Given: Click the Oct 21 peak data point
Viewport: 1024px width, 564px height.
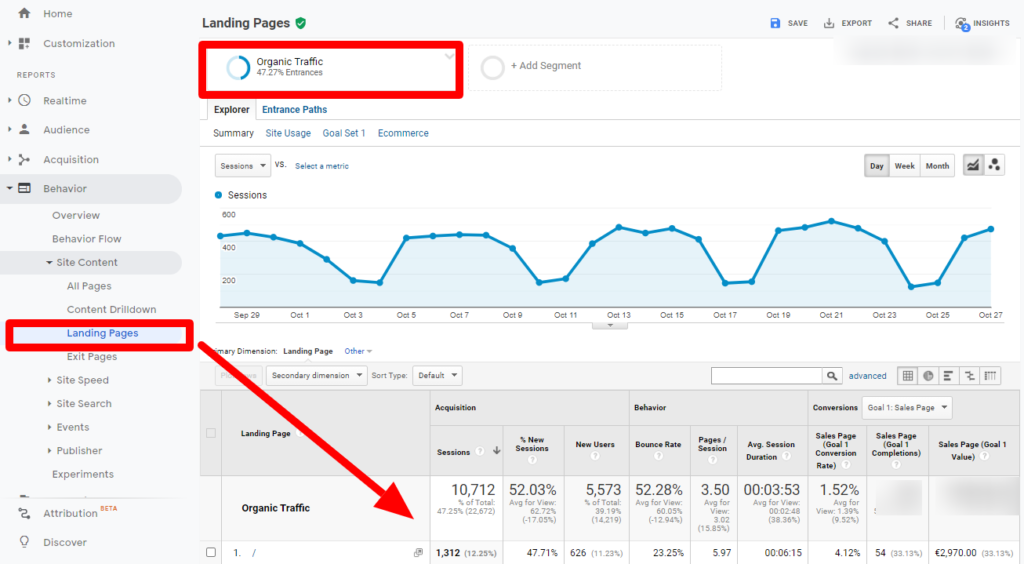Looking at the screenshot, I should (x=831, y=221).
